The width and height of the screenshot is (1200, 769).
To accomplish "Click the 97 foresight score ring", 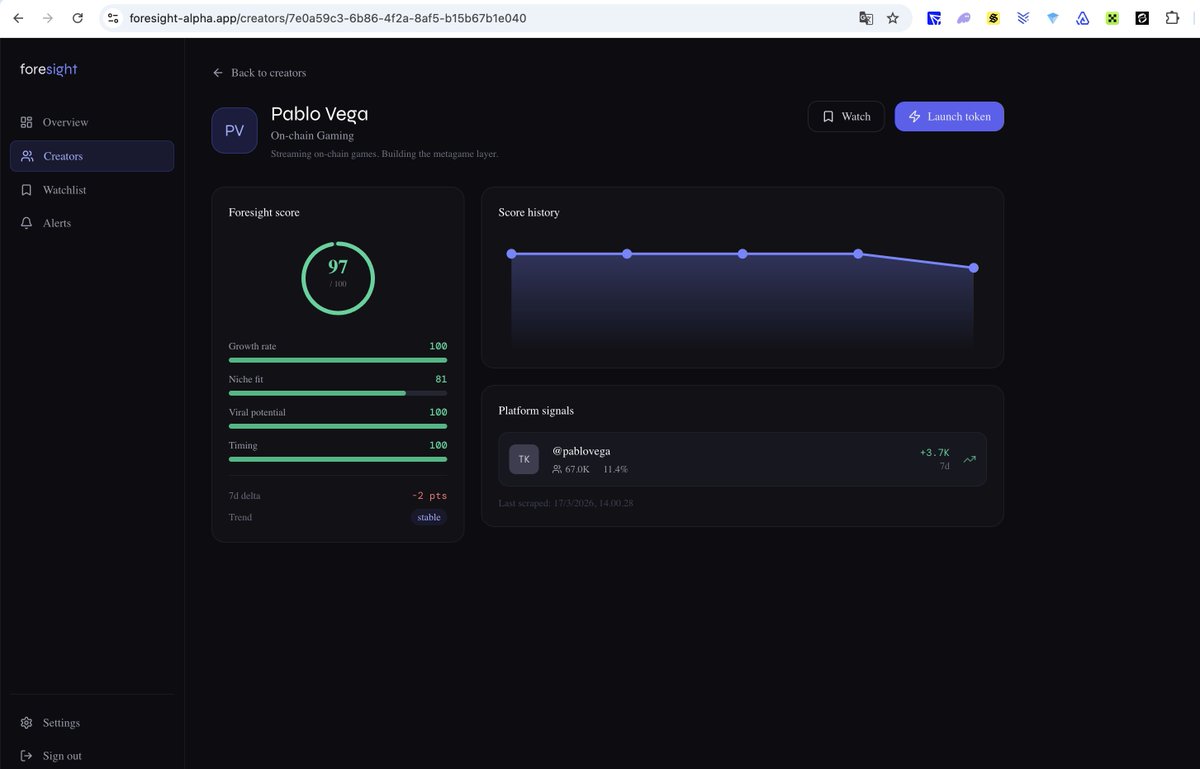I will (338, 276).
